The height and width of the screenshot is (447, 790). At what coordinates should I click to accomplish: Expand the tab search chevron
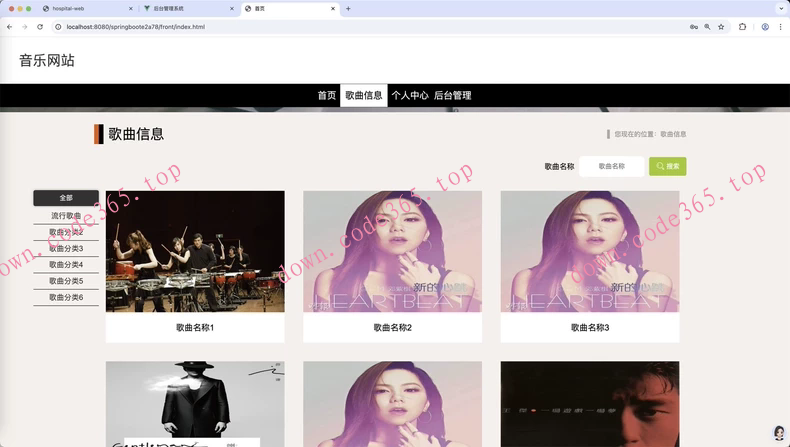[781, 9]
